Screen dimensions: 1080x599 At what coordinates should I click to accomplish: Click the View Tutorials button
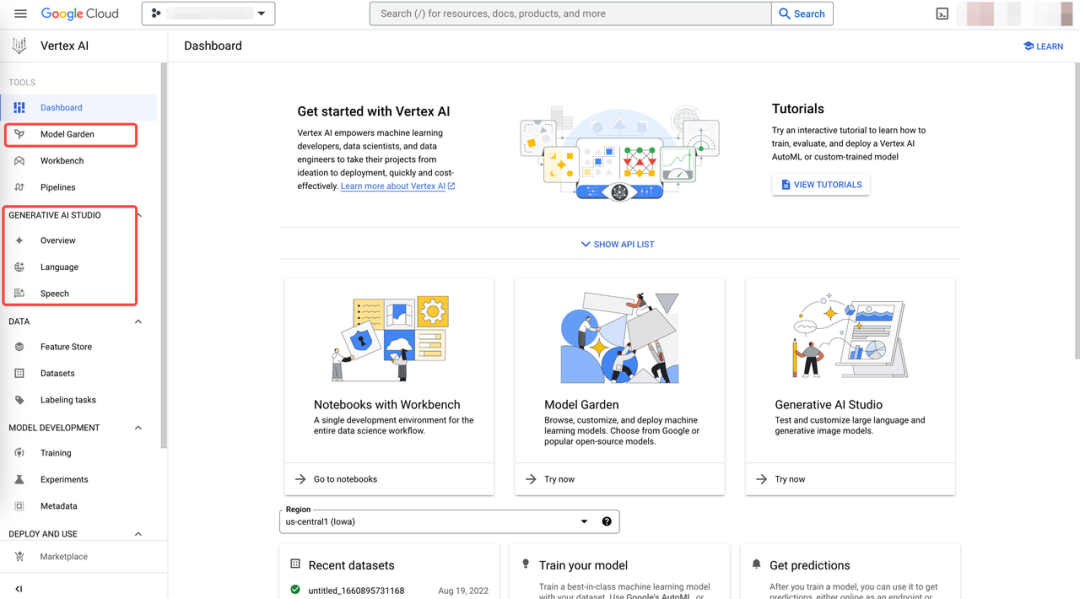point(821,185)
